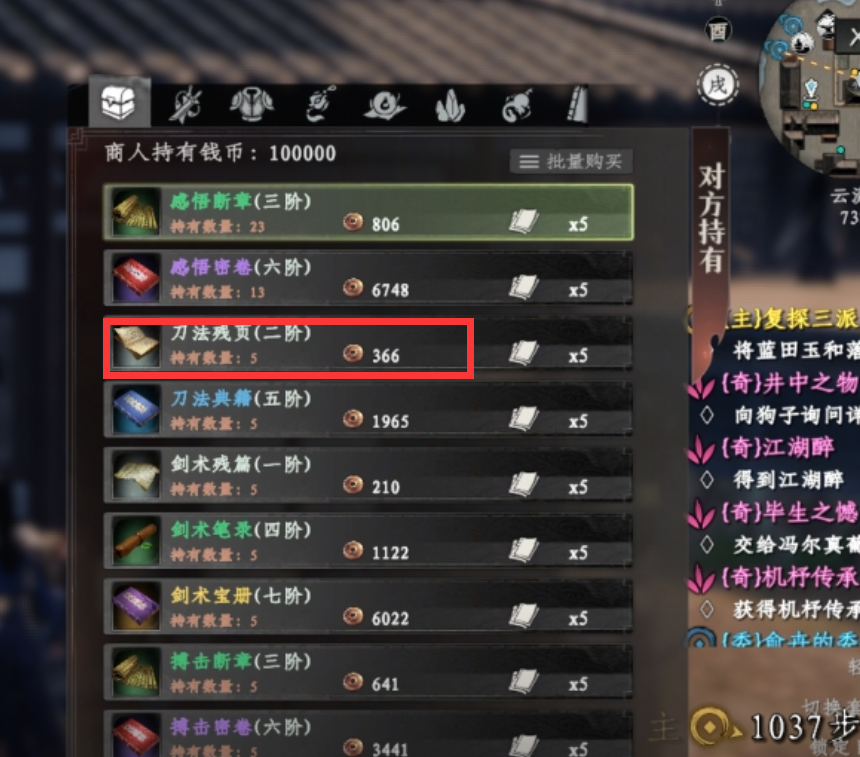This screenshot has width=860, height=757.
Task: Select the 感悟密卷(六阶) item priced 6748
Action: (x=368, y=278)
